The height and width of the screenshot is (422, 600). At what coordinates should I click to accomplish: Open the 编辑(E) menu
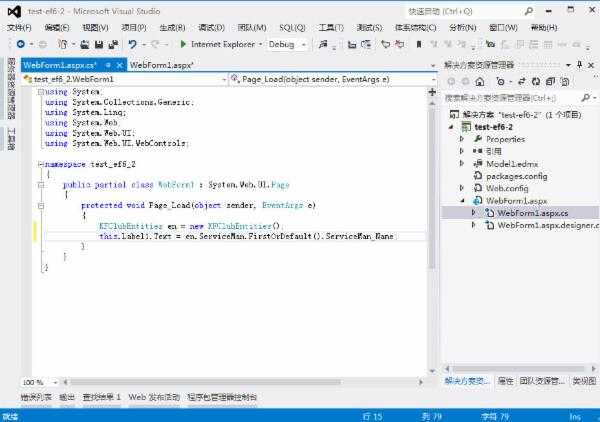click(x=57, y=28)
